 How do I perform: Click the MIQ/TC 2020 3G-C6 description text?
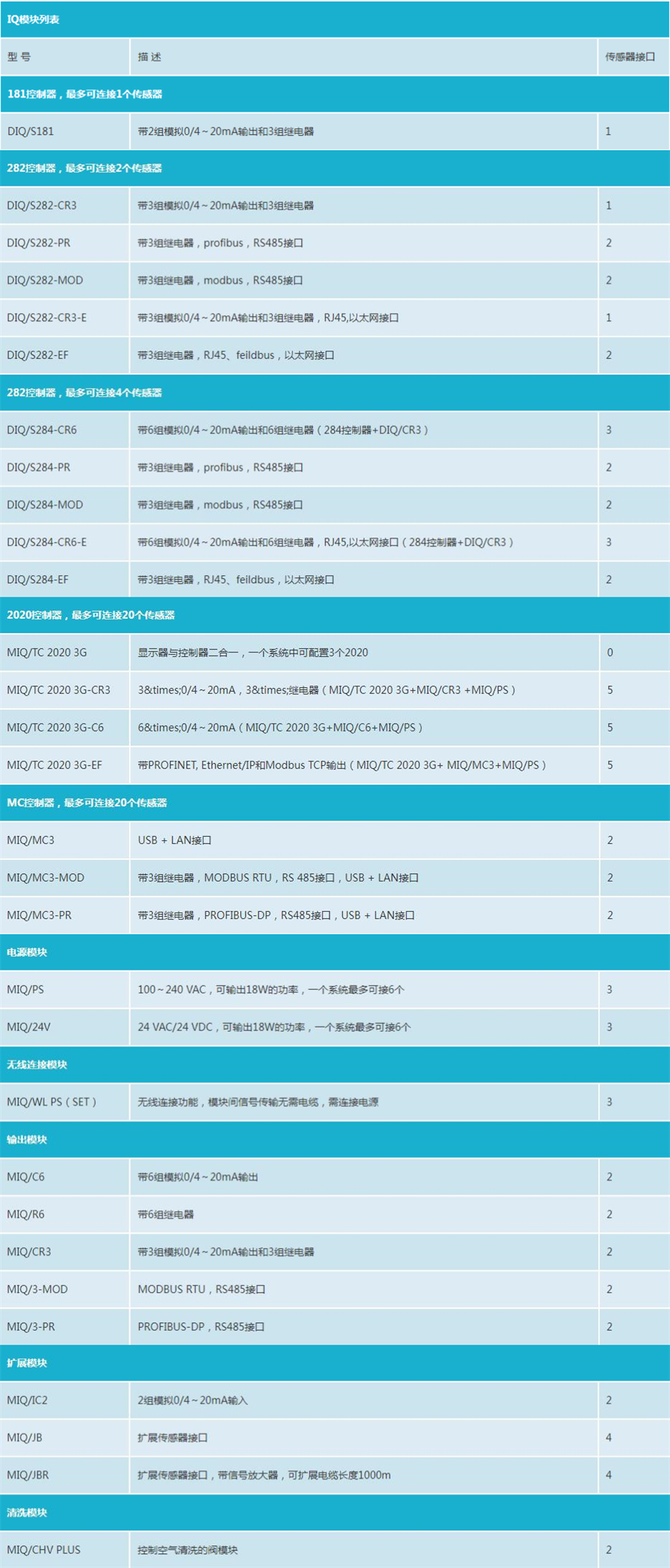[x=280, y=728]
